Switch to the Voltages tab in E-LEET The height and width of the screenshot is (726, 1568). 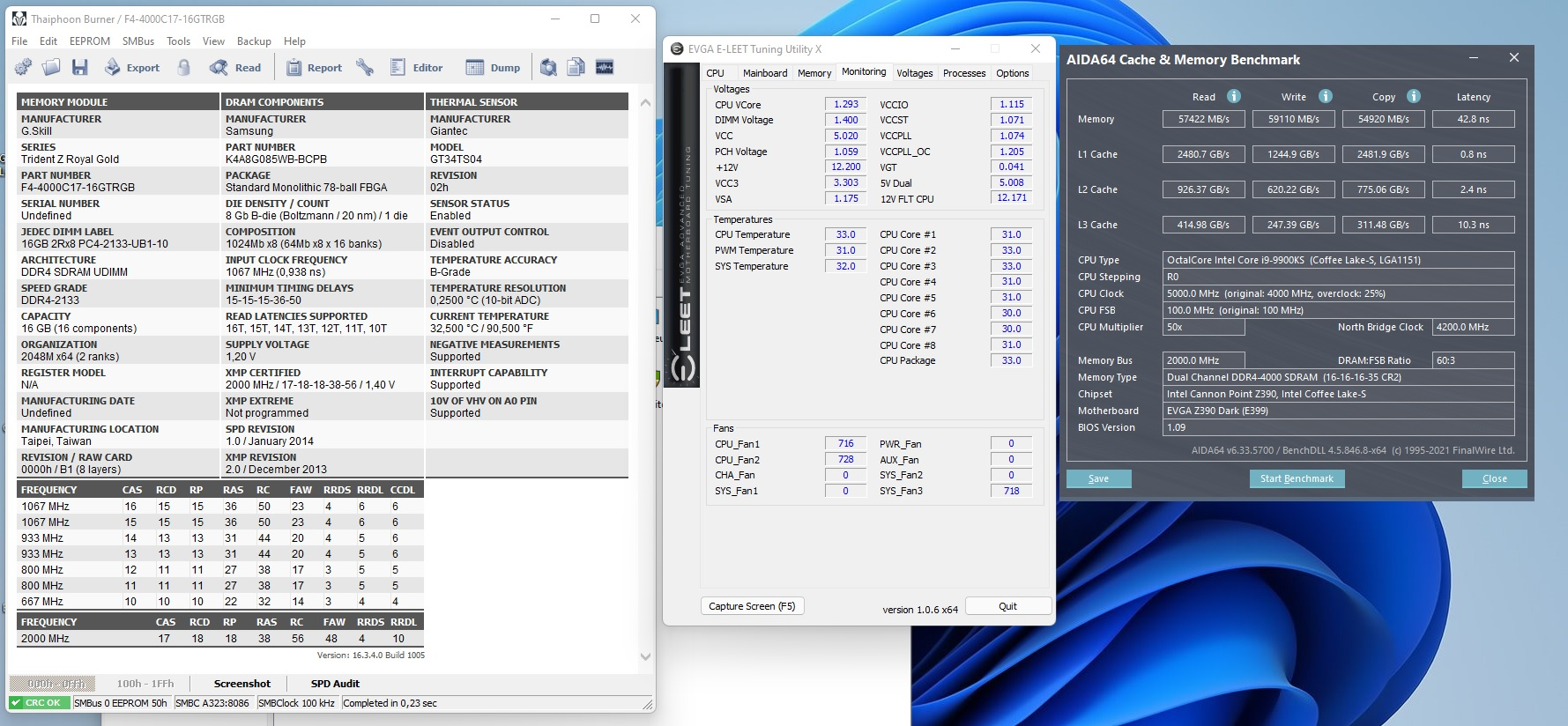click(915, 73)
